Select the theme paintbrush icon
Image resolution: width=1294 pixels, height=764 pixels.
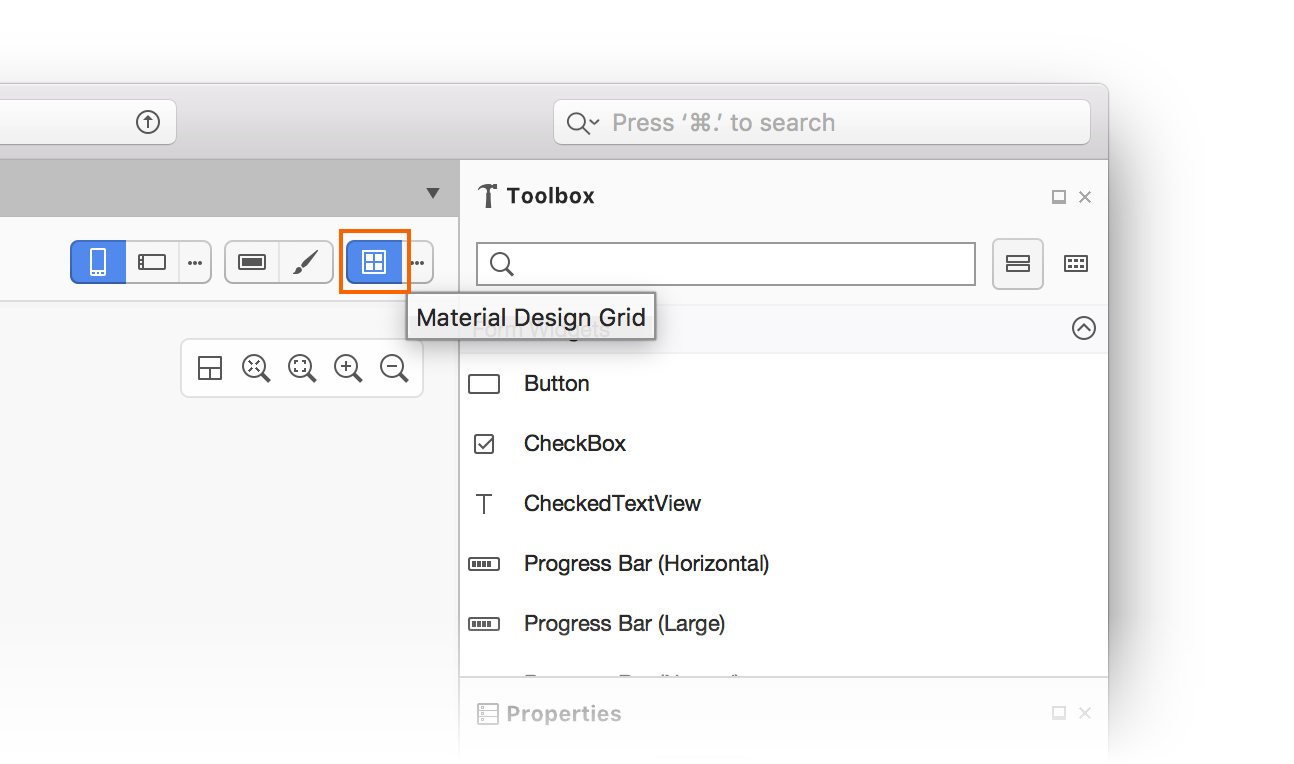pyautogui.click(x=306, y=262)
